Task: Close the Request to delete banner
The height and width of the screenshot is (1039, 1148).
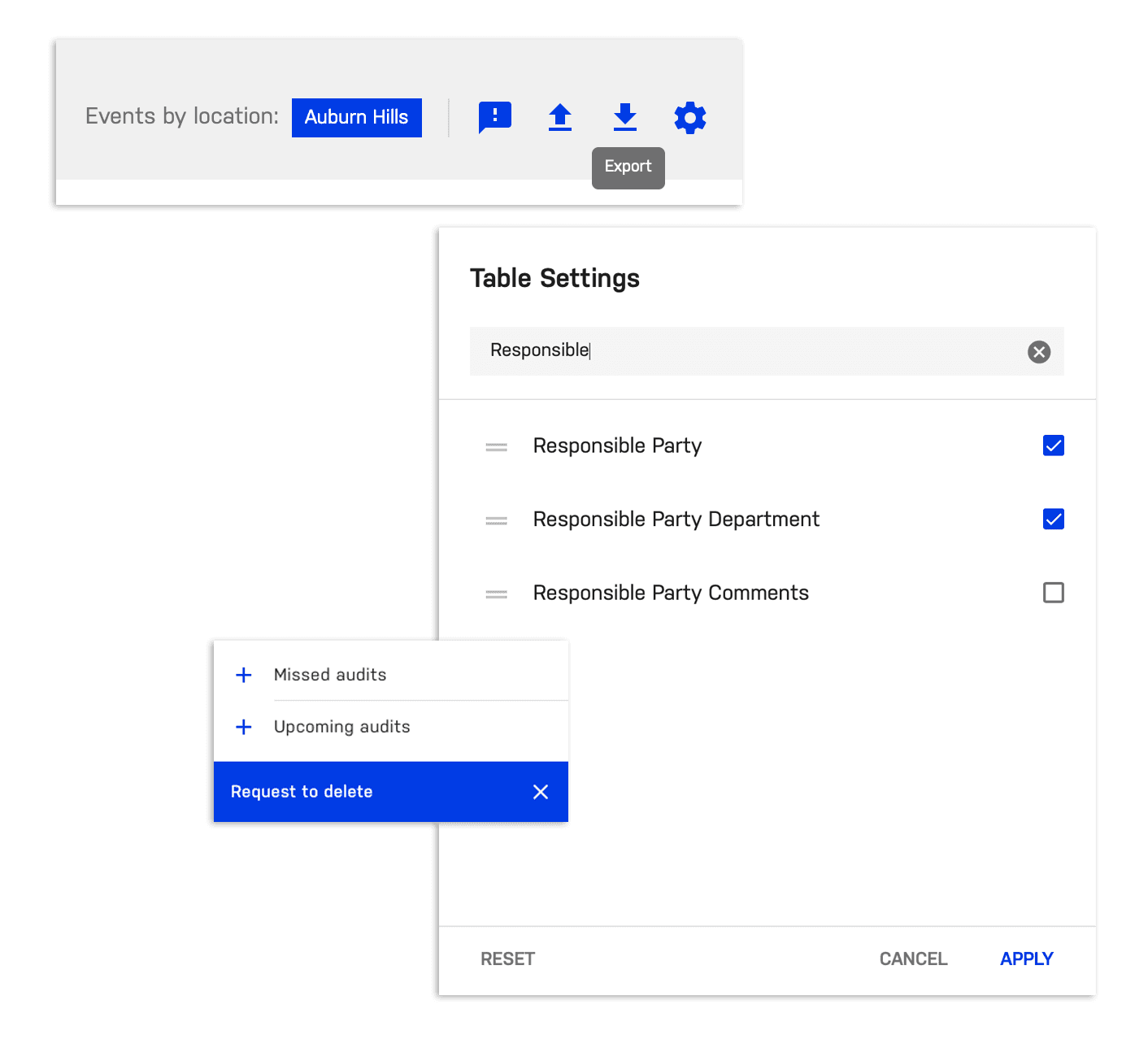Action: [x=540, y=792]
